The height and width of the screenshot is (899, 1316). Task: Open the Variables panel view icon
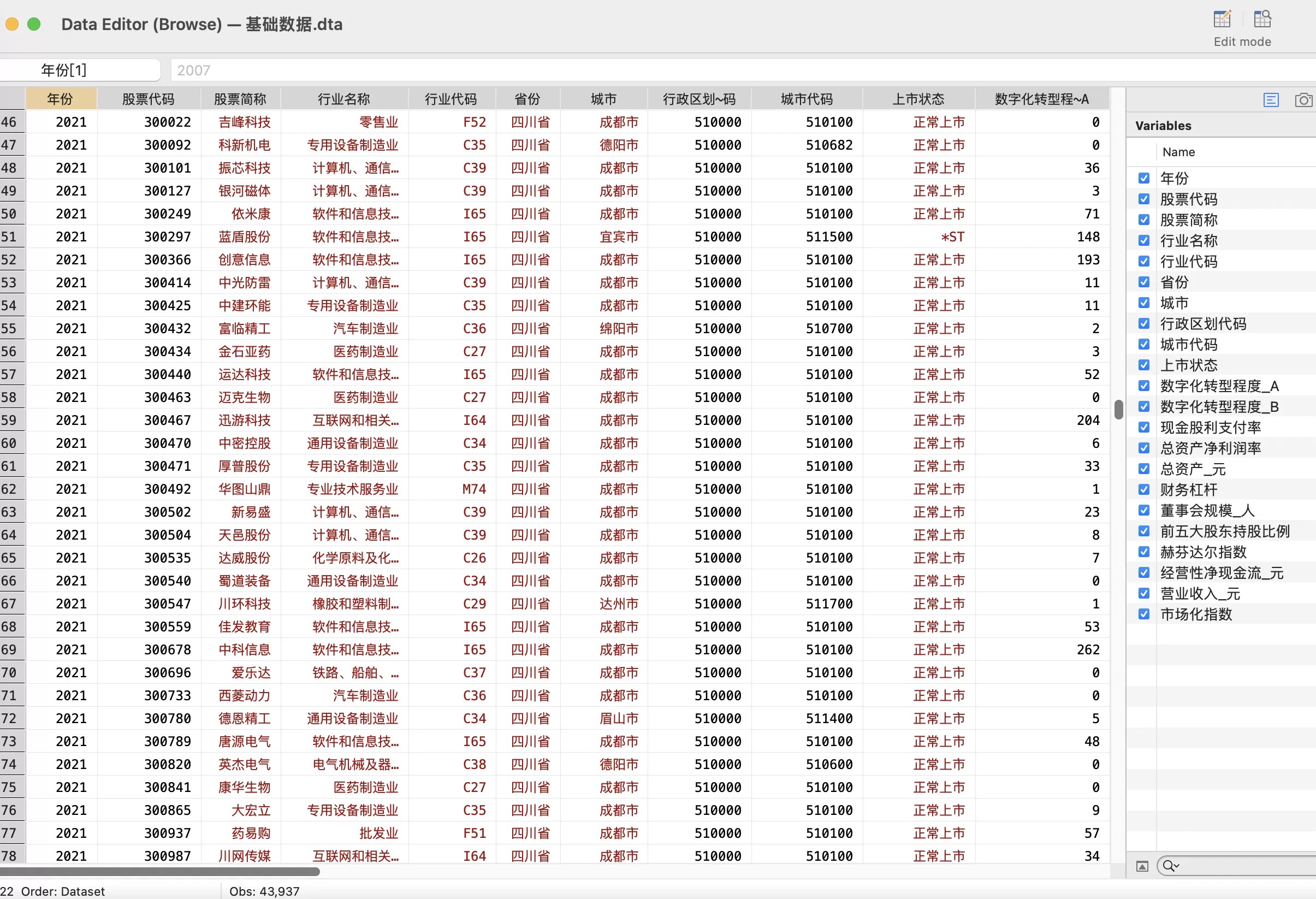1271,100
